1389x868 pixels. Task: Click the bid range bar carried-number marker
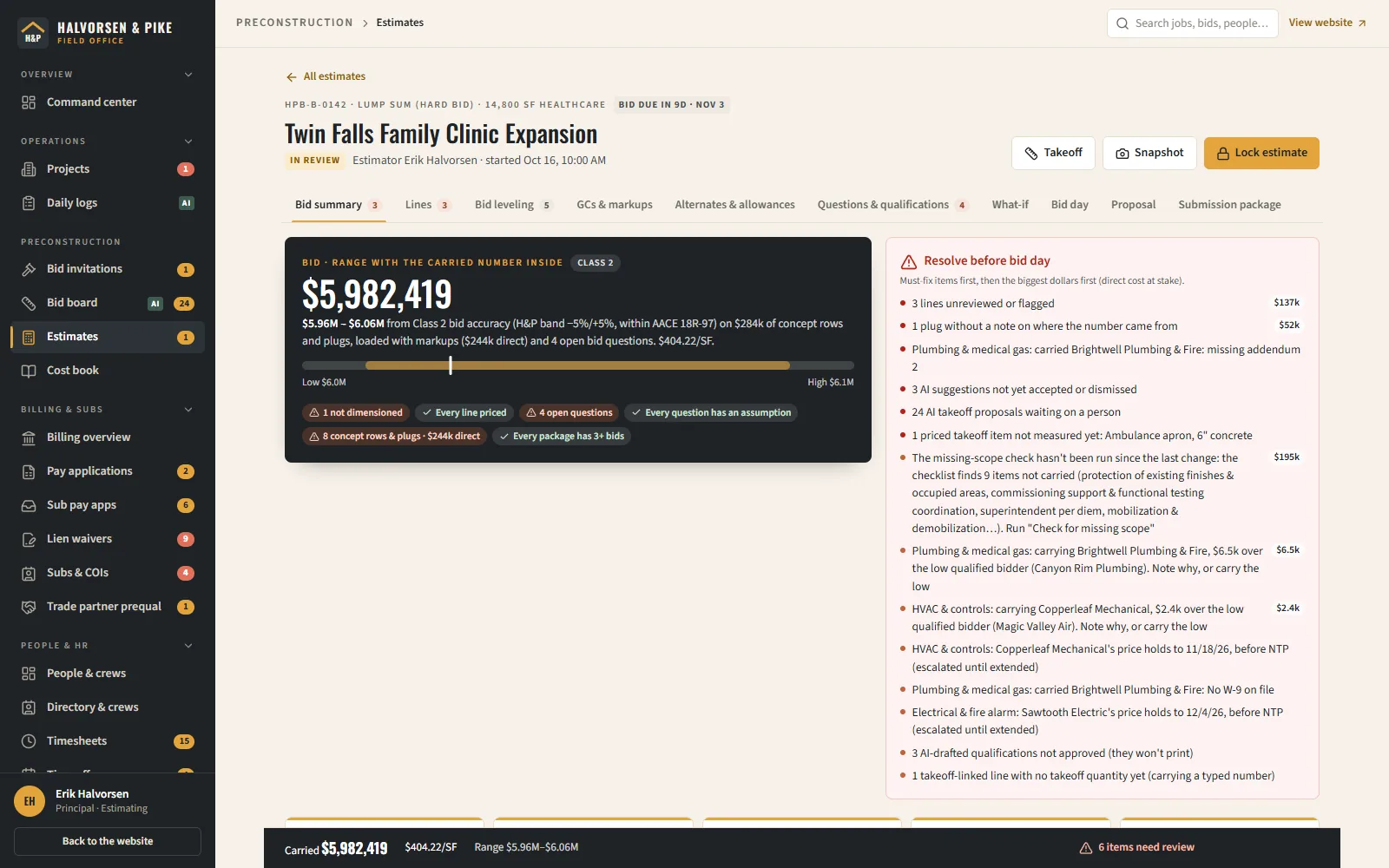(x=451, y=365)
